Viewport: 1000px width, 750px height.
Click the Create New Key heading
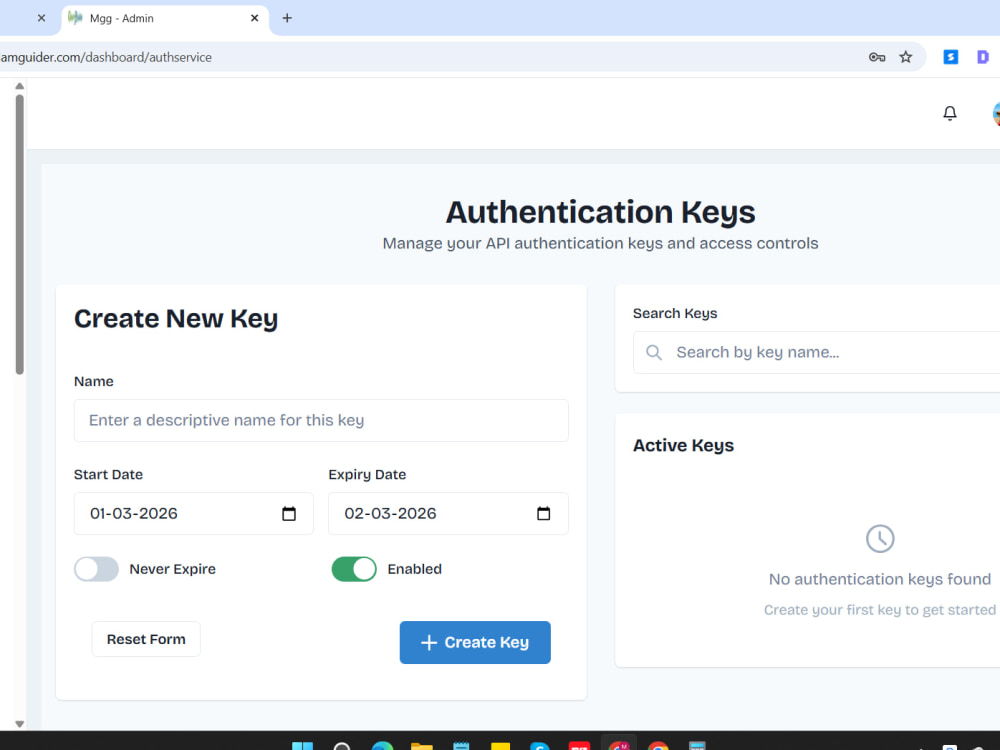[x=176, y=318]
